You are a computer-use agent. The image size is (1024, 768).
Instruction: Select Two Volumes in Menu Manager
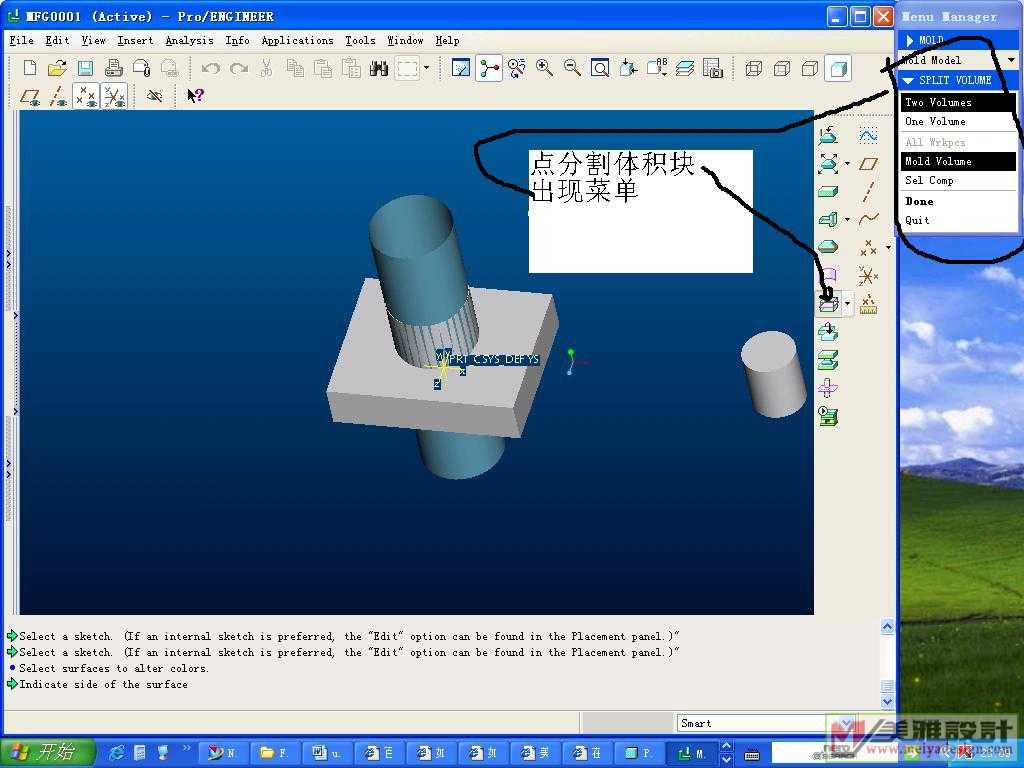pyautogui.click(x=958, y=103)
